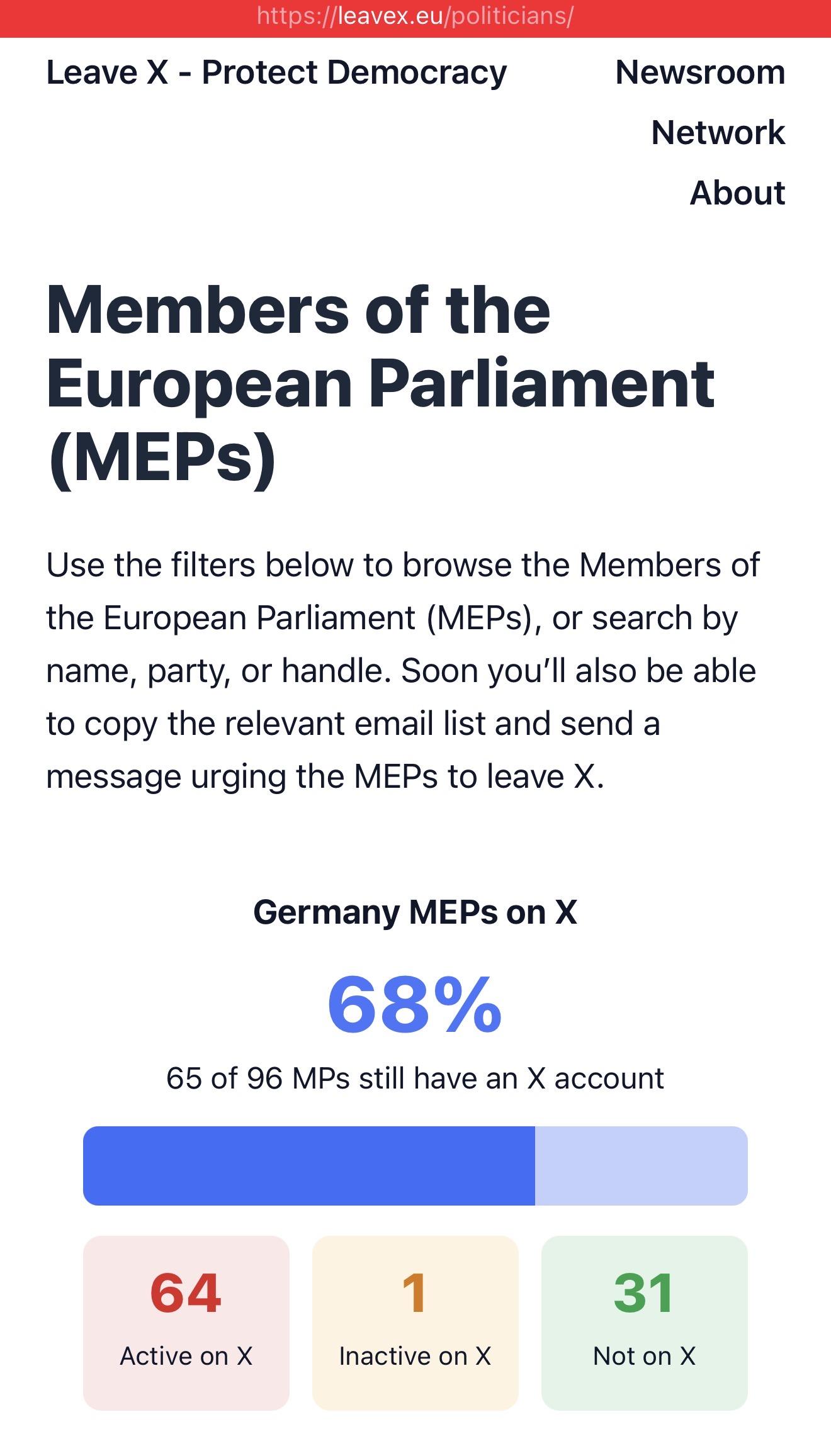Click the 65 of 96 MPs caption
The height and width of the screenshot is (1456, 831).
click(x=415, y=1078)
